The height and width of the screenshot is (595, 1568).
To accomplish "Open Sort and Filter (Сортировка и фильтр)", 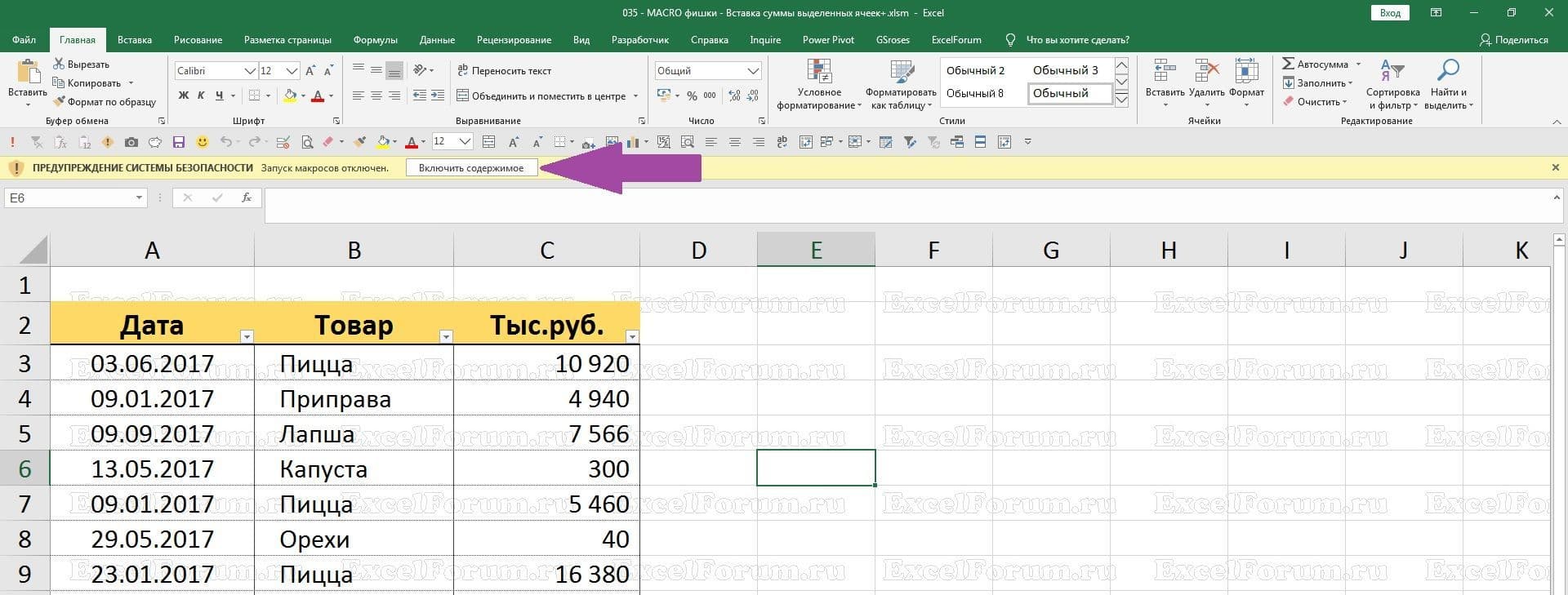I will (x=1392, y=85).
